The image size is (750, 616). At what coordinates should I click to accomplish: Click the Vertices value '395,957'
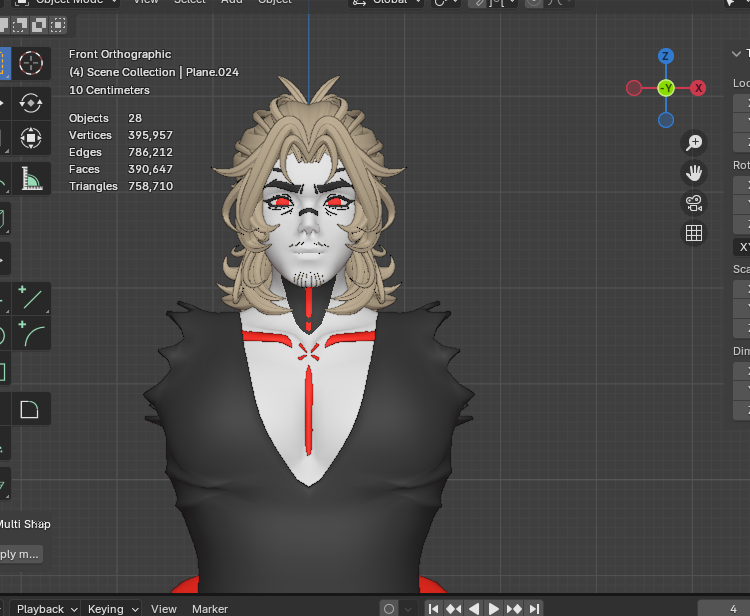click(150, 135)
